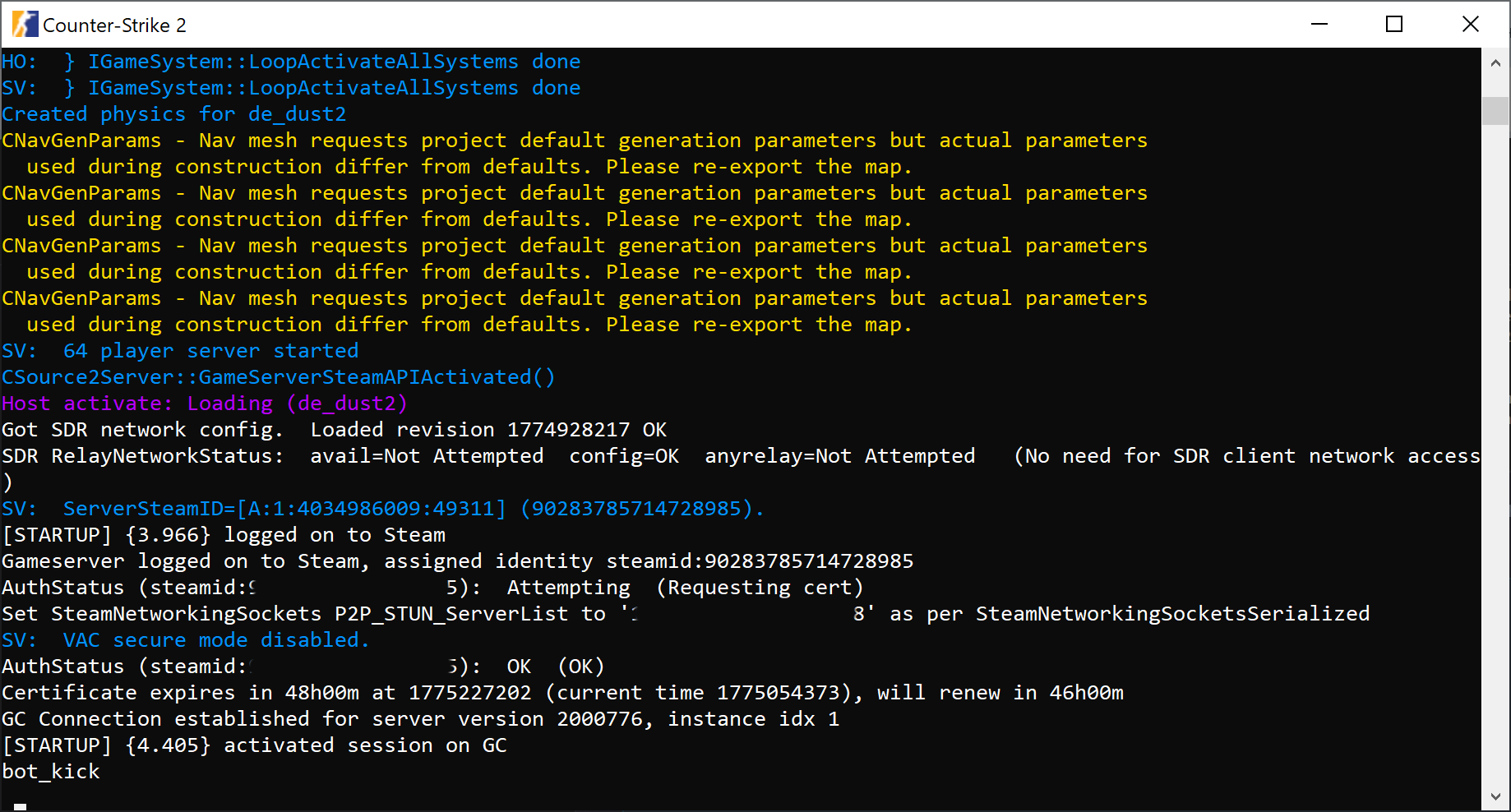Click 'Created physics for de_dust2' line

173,114
